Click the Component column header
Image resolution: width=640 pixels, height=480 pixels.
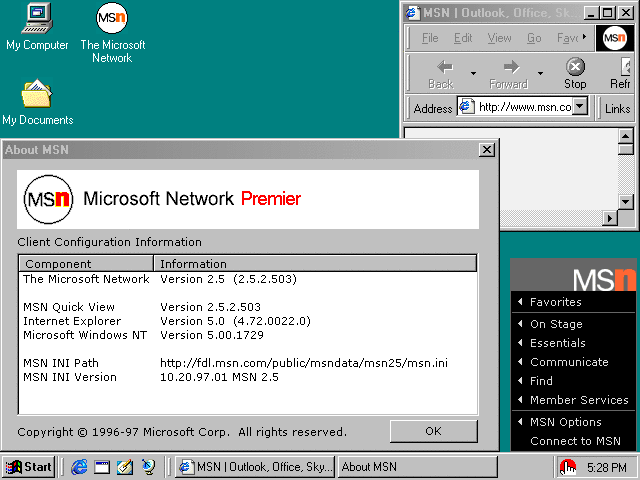pos(86,264)
